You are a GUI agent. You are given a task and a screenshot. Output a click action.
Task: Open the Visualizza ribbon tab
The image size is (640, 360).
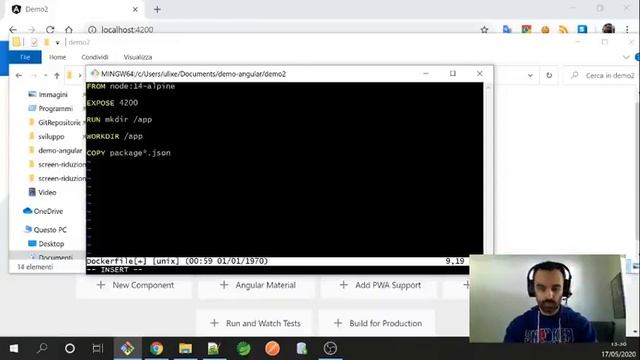tap(138, 57)
